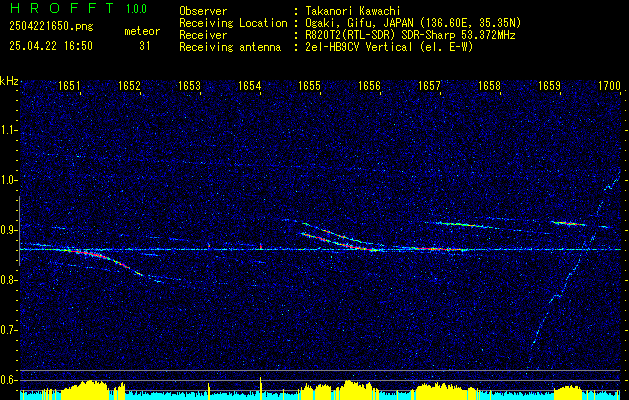The width and height of the screenshot is (629, 400).
Task: Click the 0.8 kHz frequency label
Action: point(9,280)
